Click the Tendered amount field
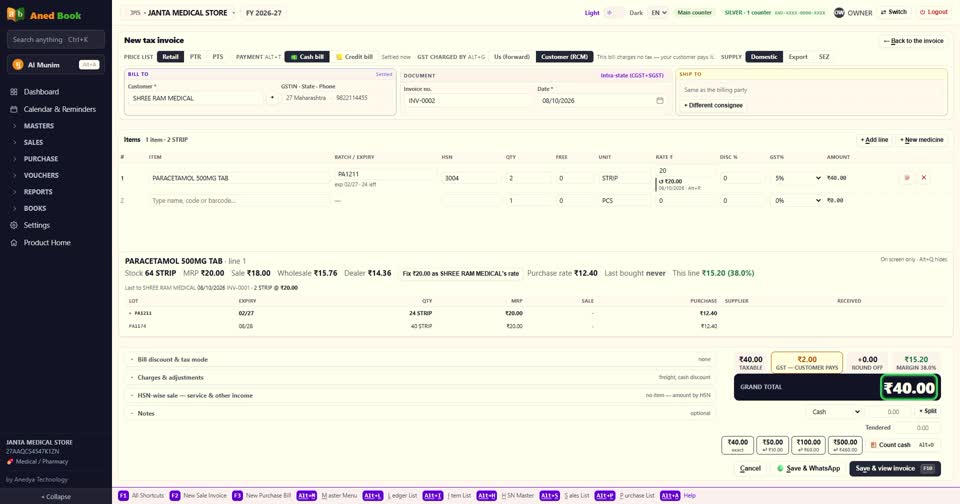The image size is (960, 504). [x=918, y=428]
